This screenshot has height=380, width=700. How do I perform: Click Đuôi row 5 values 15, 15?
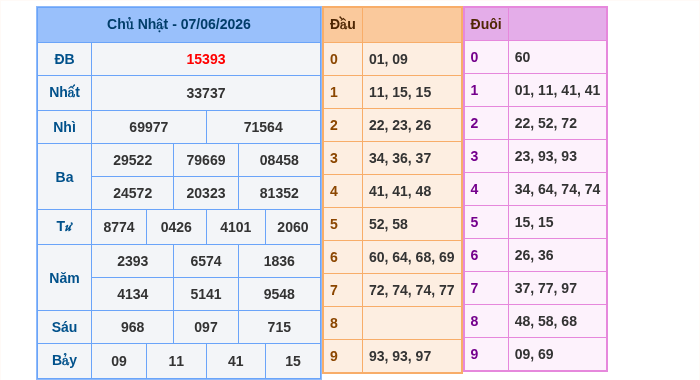pyautogui.click(x=534, y=222)
